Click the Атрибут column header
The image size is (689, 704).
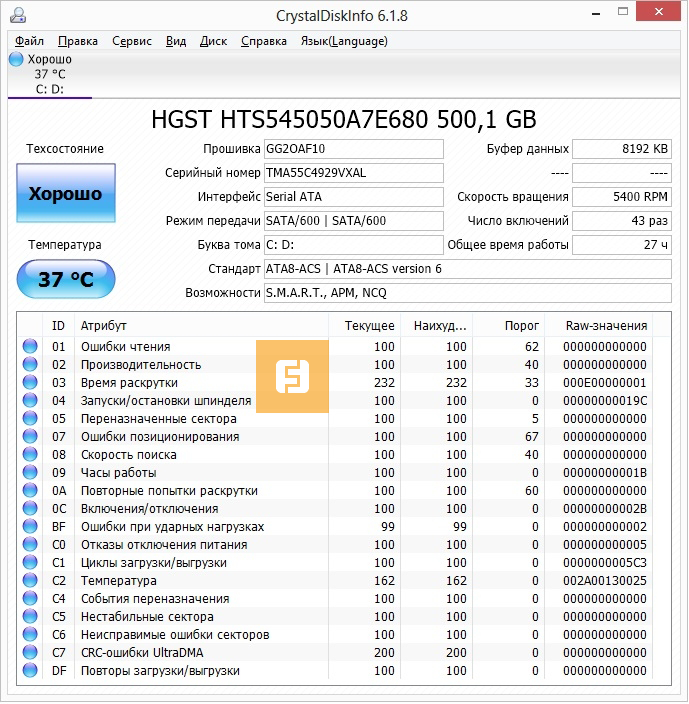click(x=202, y=326)
